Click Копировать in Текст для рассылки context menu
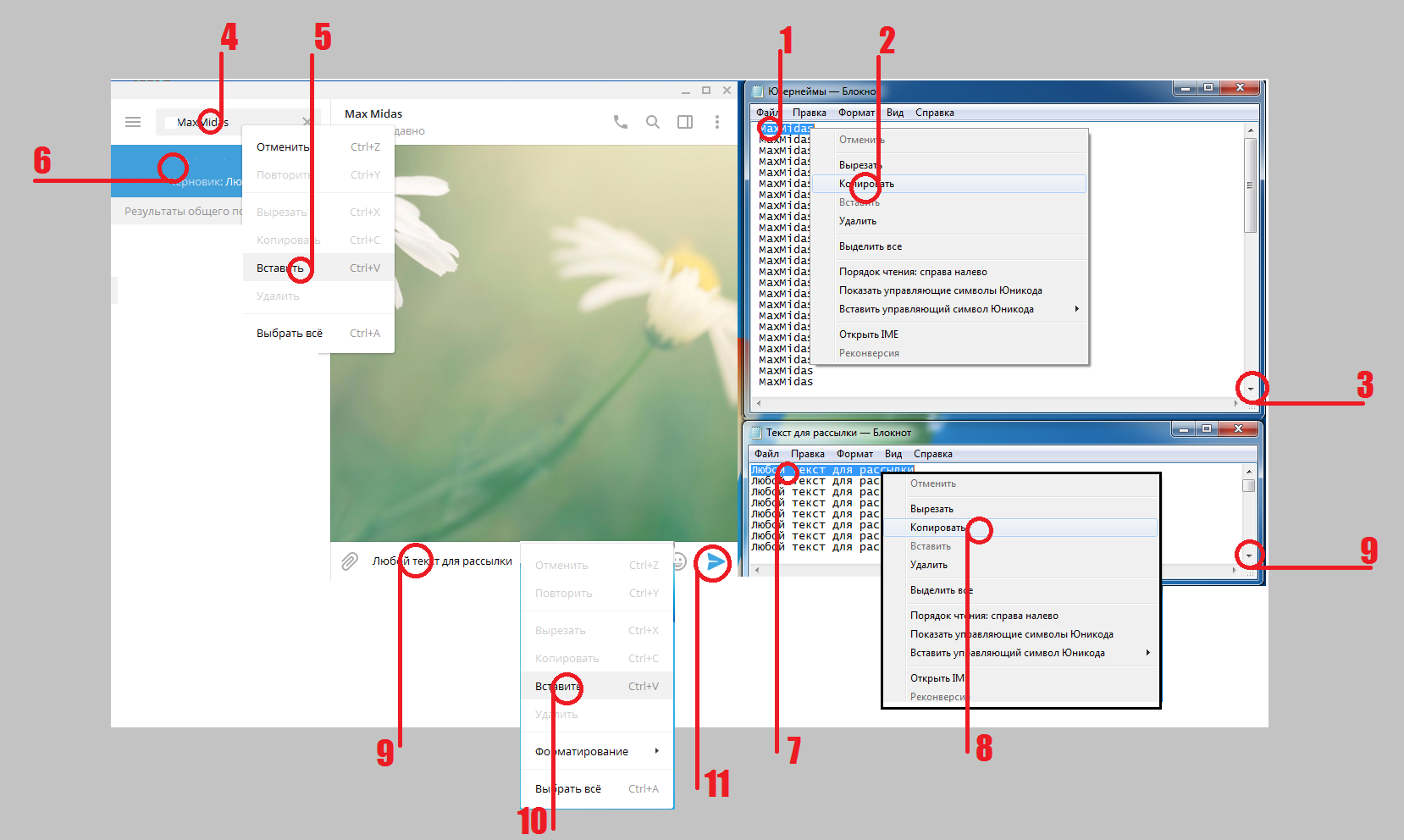 (1020, 528)
